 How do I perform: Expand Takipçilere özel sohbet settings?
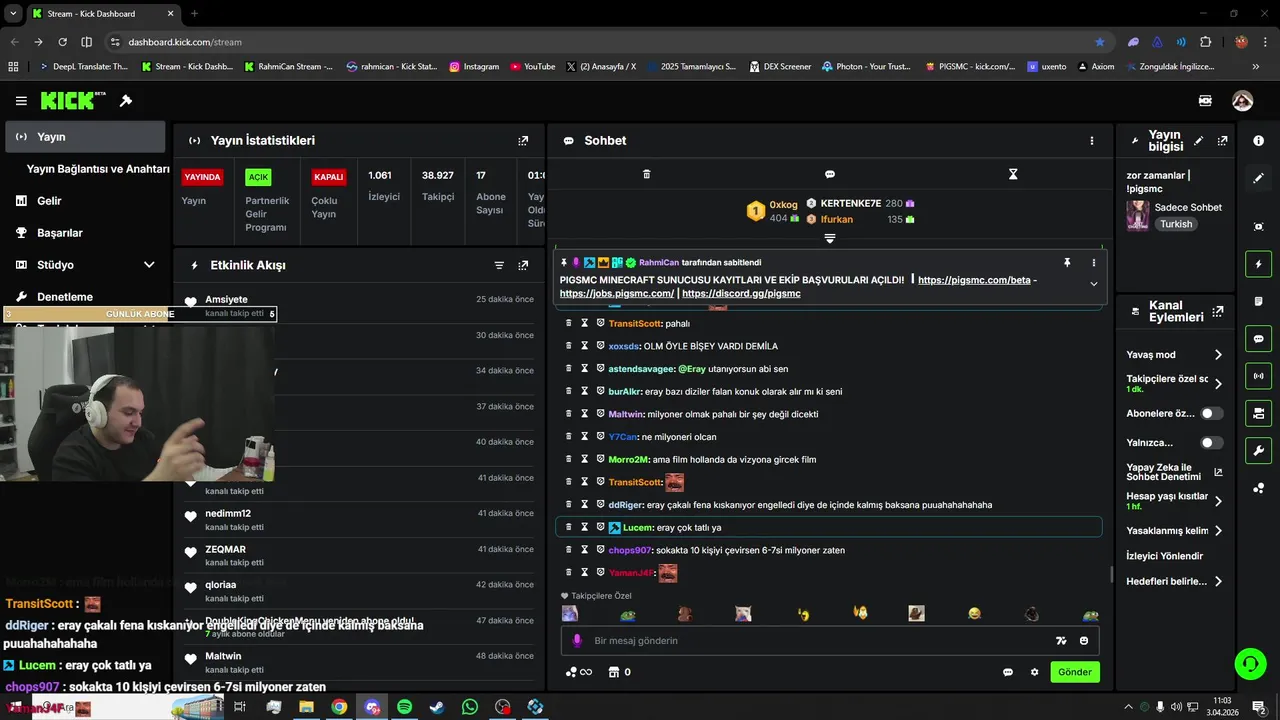(x=1218, y=384)
